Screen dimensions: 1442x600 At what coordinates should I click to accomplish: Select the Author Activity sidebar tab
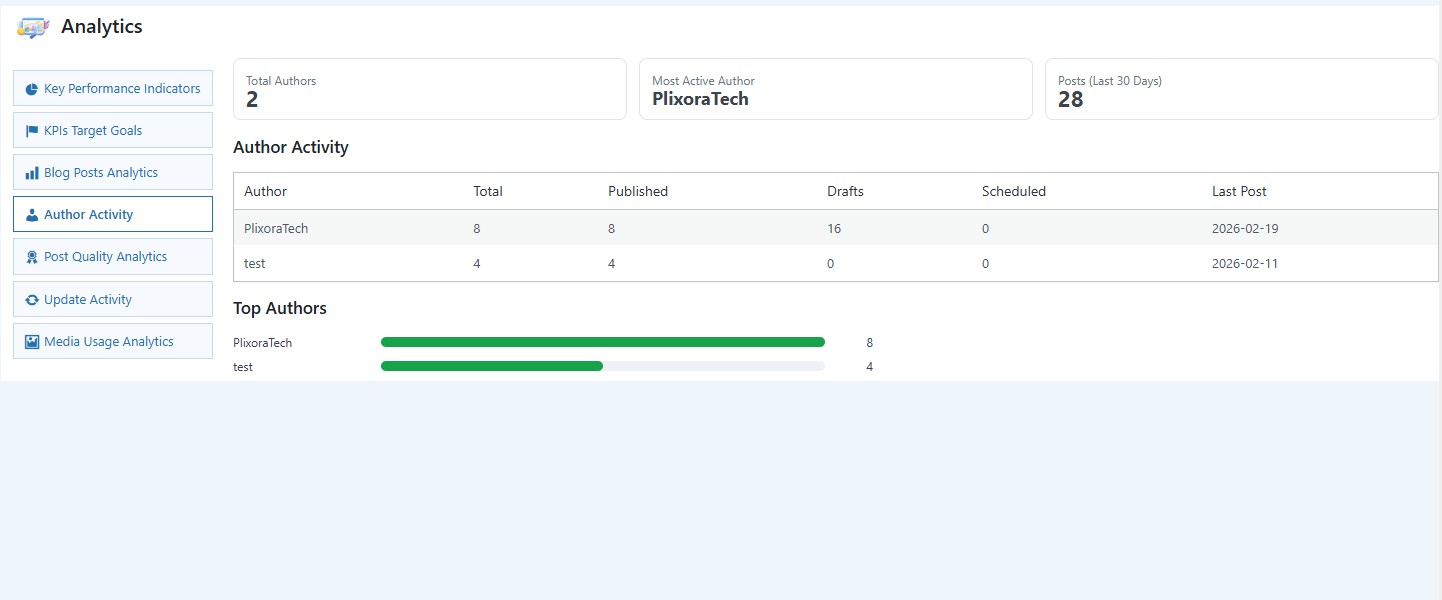click(113, 215)
